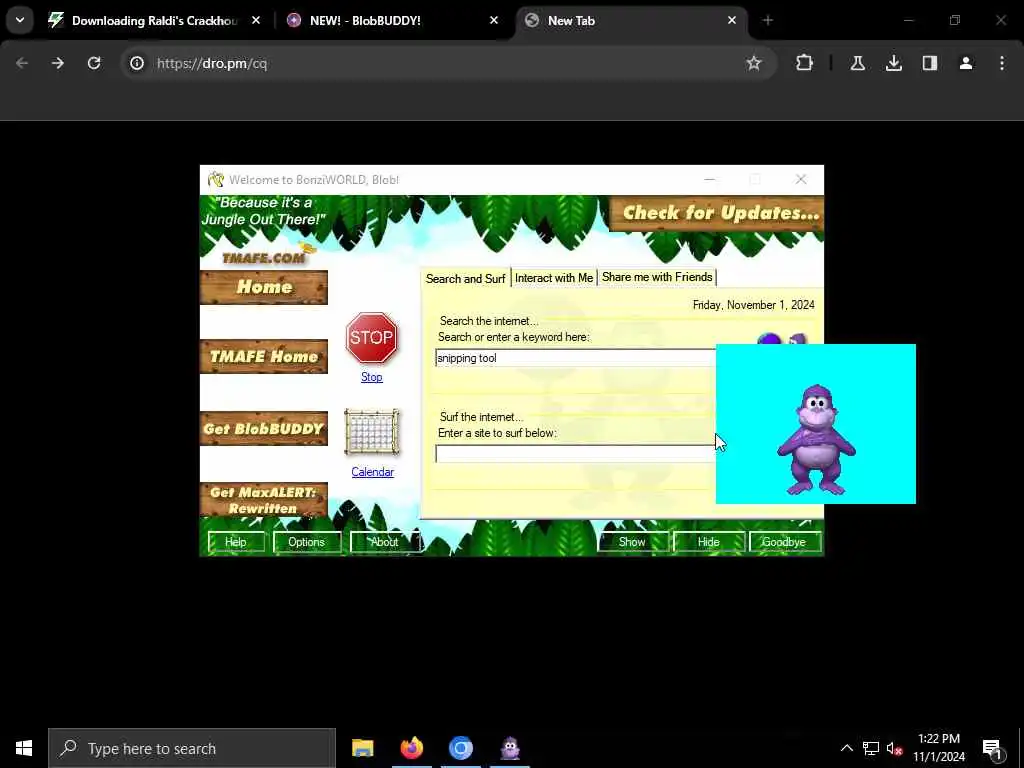
Task: Open a new browser tab
Action: (767, 20)
